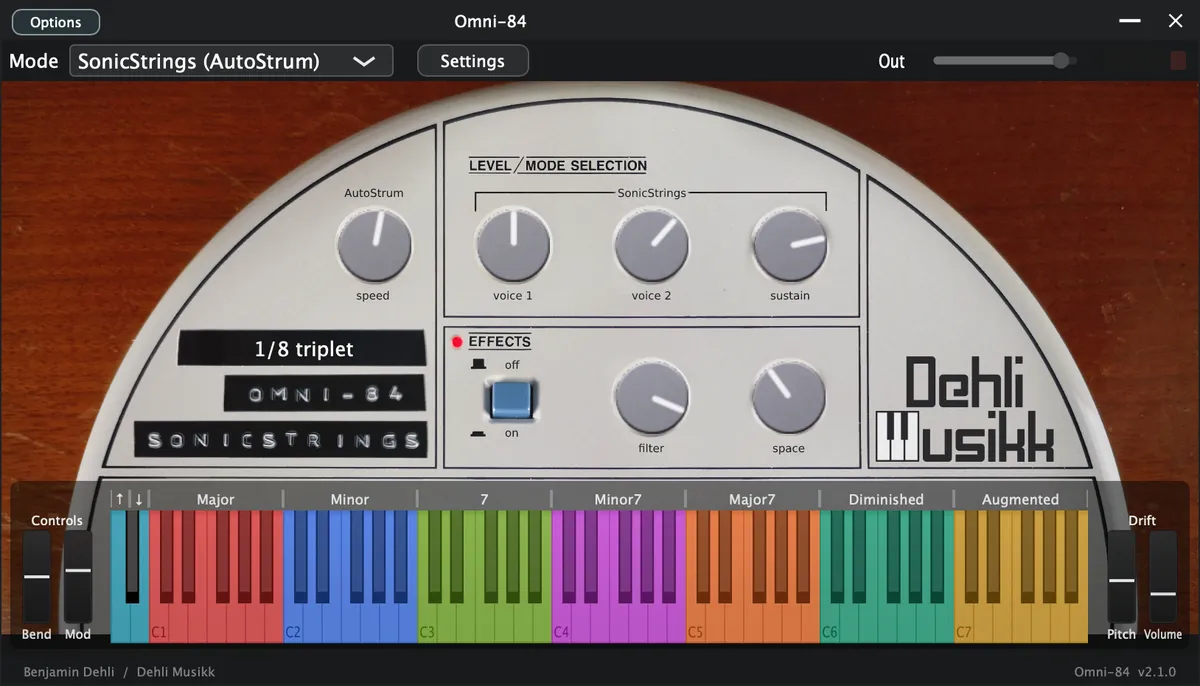Select the Minor chord section label
Screen dimensions: 1200x686
(350, 499)
